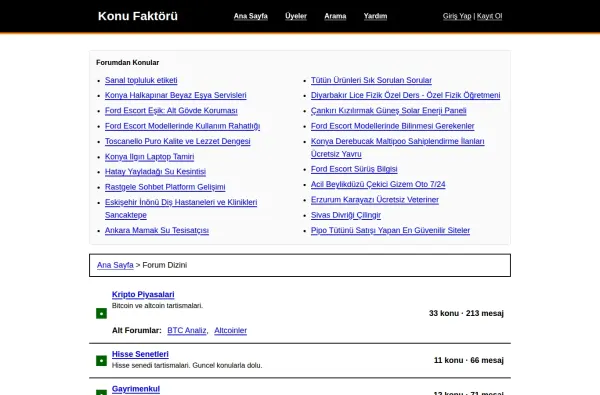Click the Kayıt Ol link
Image resolution: width=600 pixels, height=395 pixels.
point(489,16)
